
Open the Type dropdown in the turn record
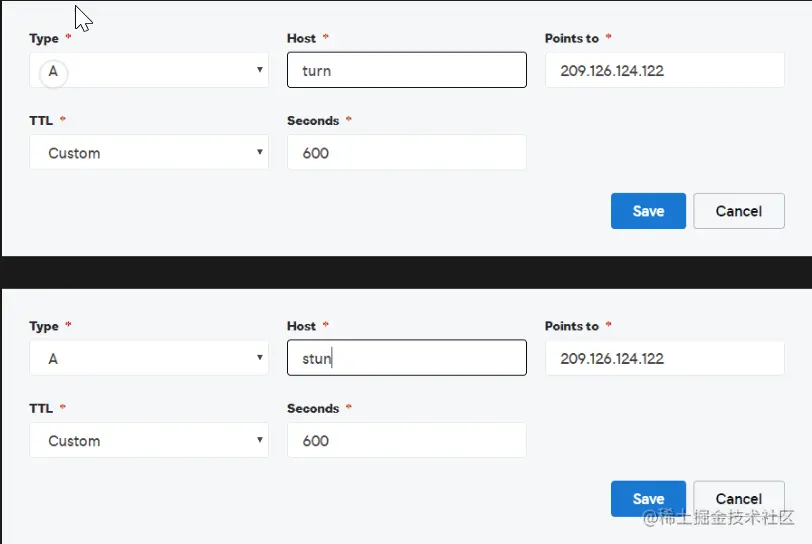(149, 71)
